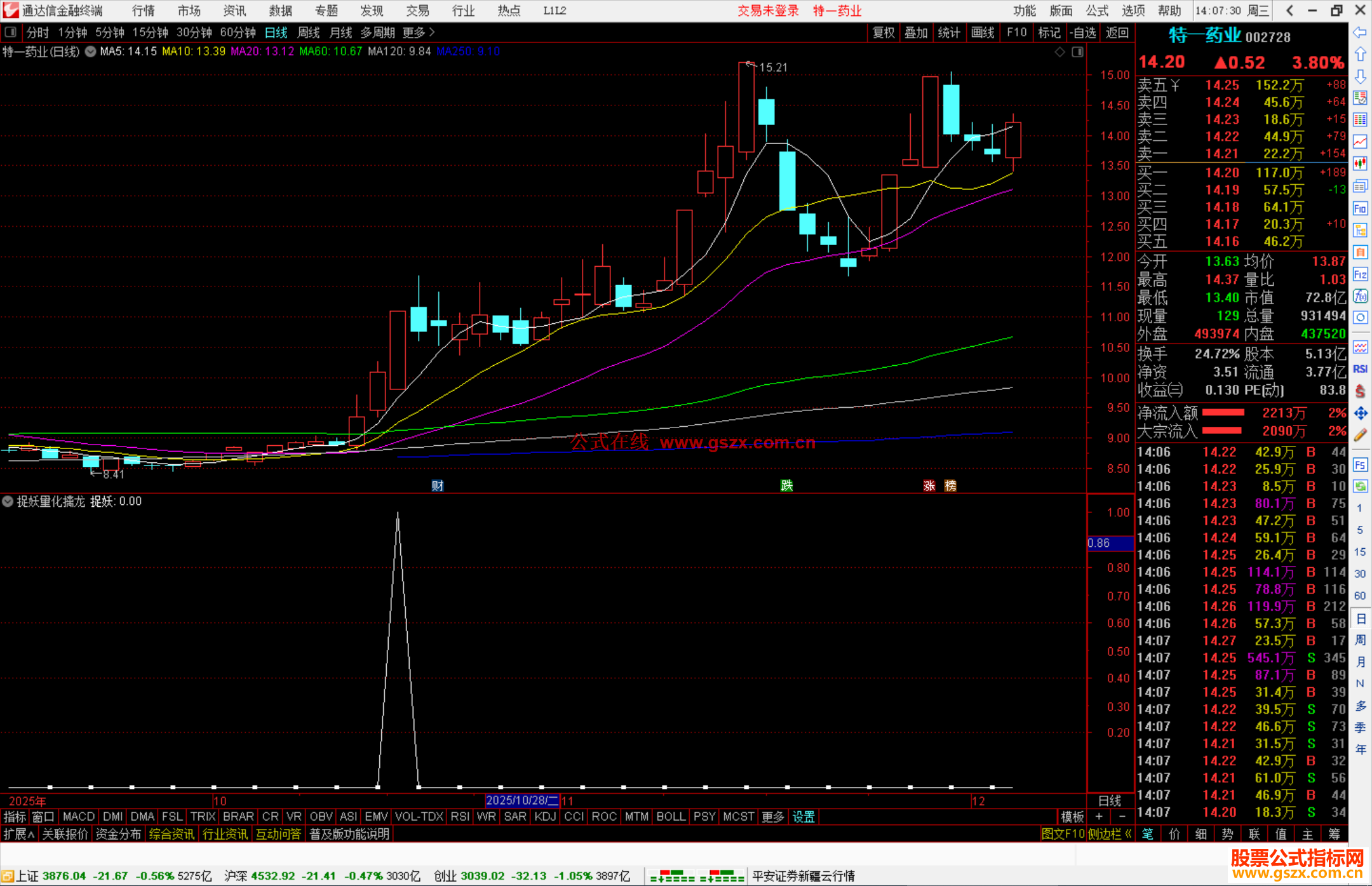This screenshot has width=1372, height=886.
Task: Click the RSI indicator sidebar icon
Action: 1360,369
